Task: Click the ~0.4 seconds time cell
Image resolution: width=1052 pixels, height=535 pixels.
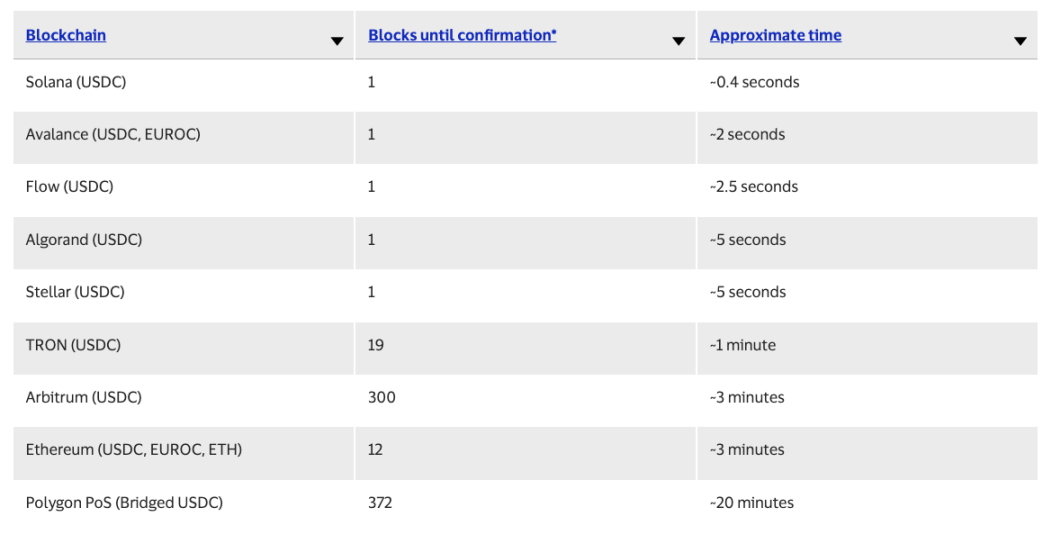Action: [x=754, y=82]
